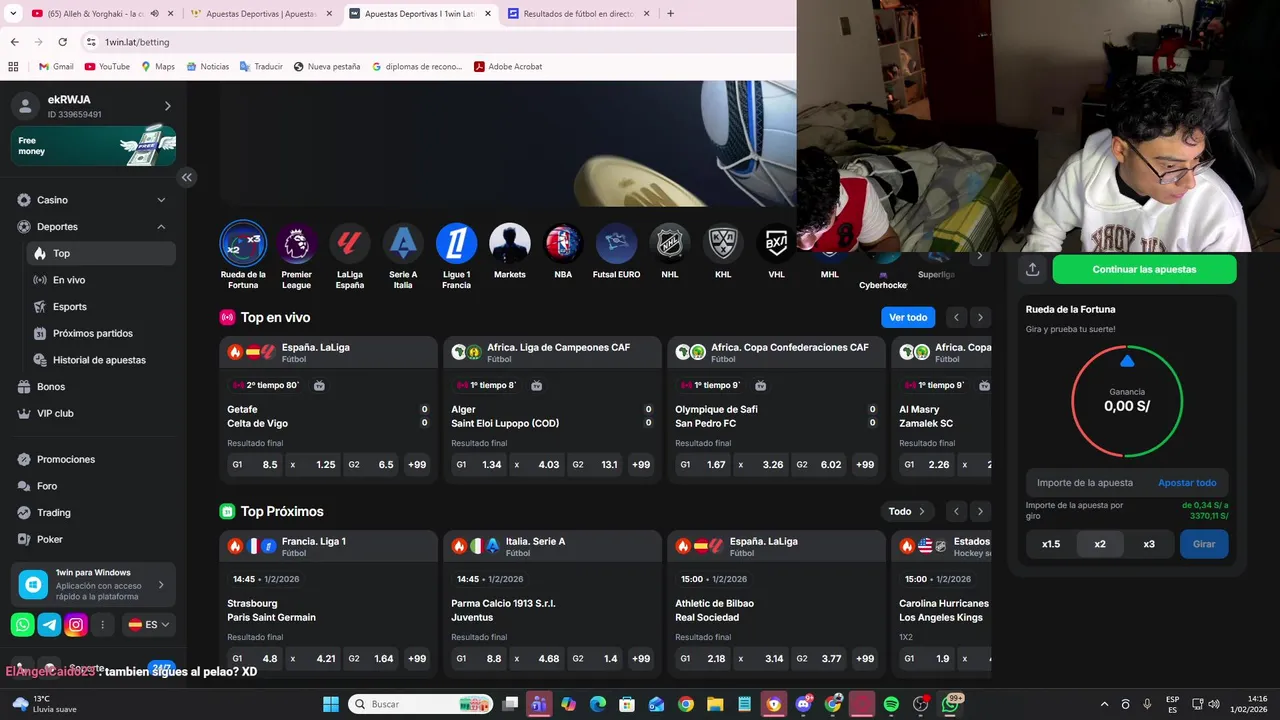
Task: Open Spotify from the taskbar
Action: (x=891, y=704)
